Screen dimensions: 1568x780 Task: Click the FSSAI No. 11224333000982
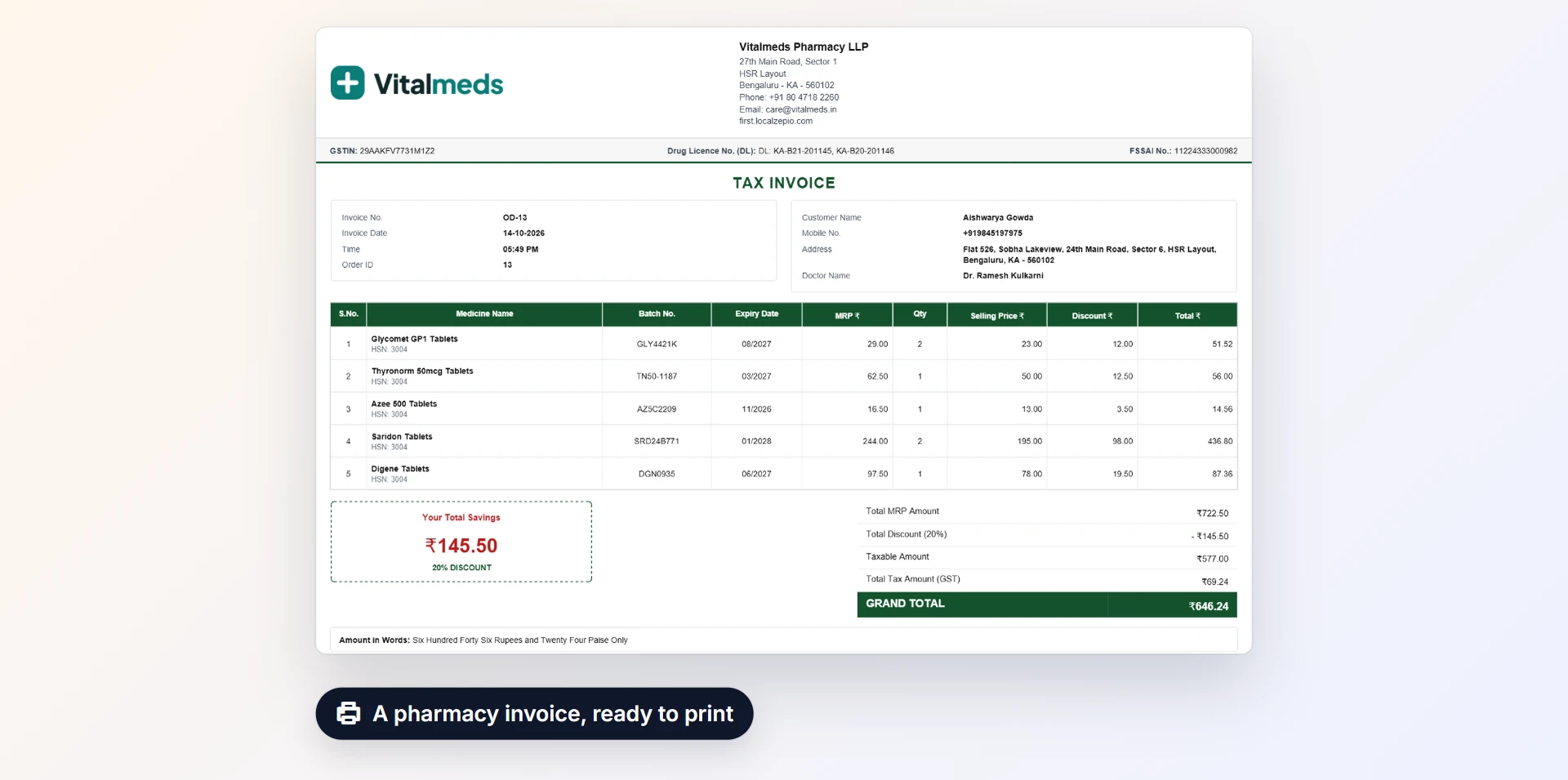1183,151
